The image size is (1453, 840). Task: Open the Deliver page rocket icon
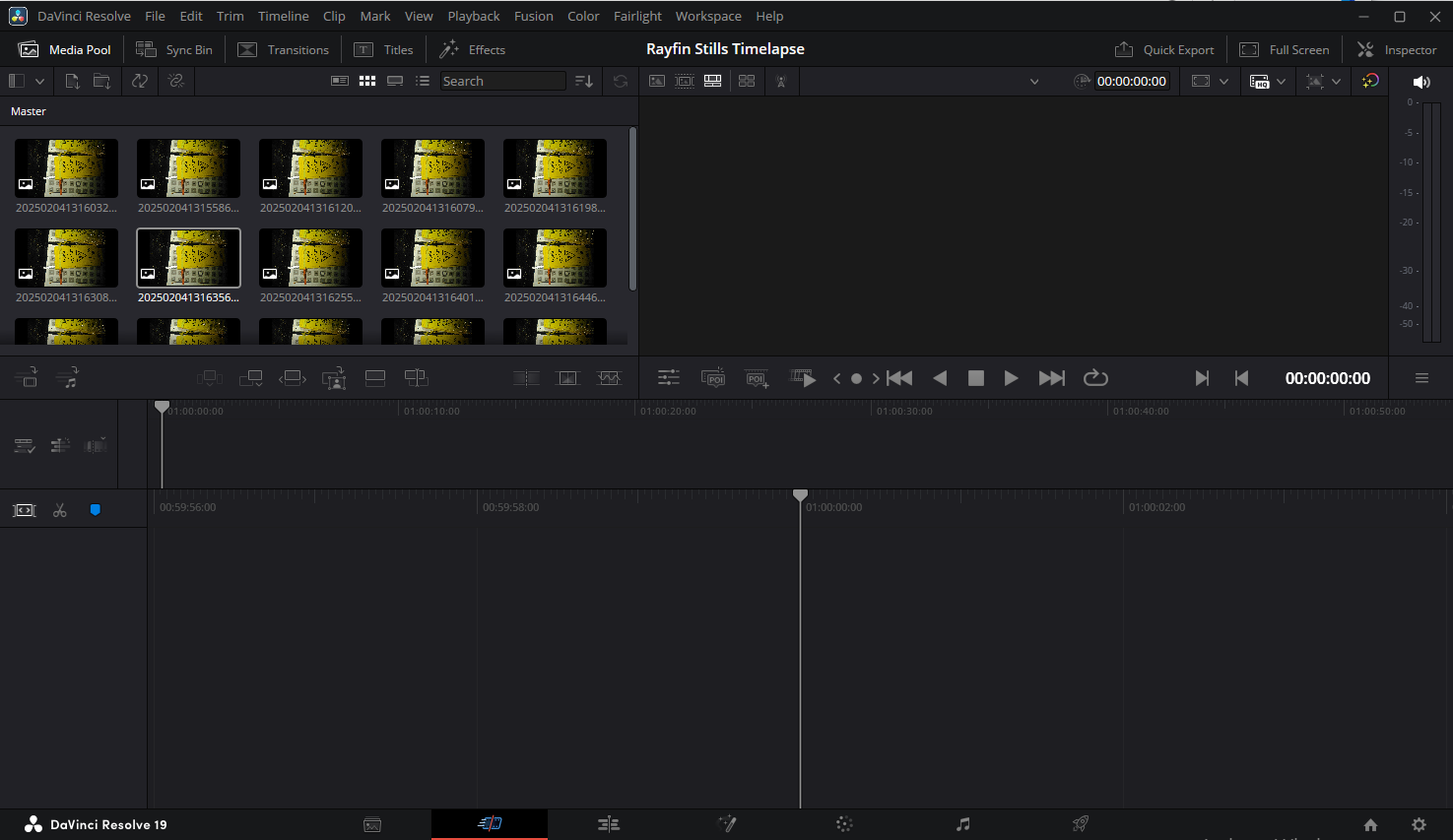1081,824
